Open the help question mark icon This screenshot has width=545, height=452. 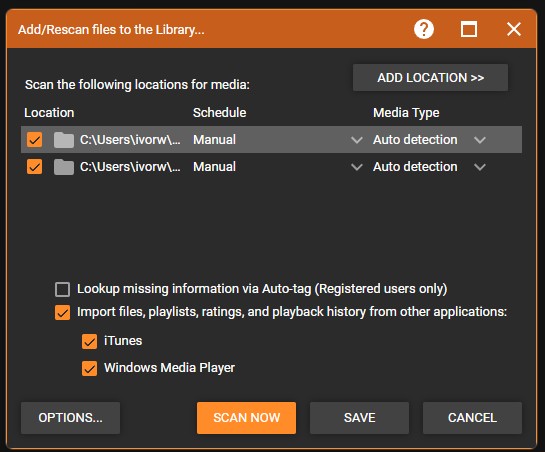[x=424, y=29]
